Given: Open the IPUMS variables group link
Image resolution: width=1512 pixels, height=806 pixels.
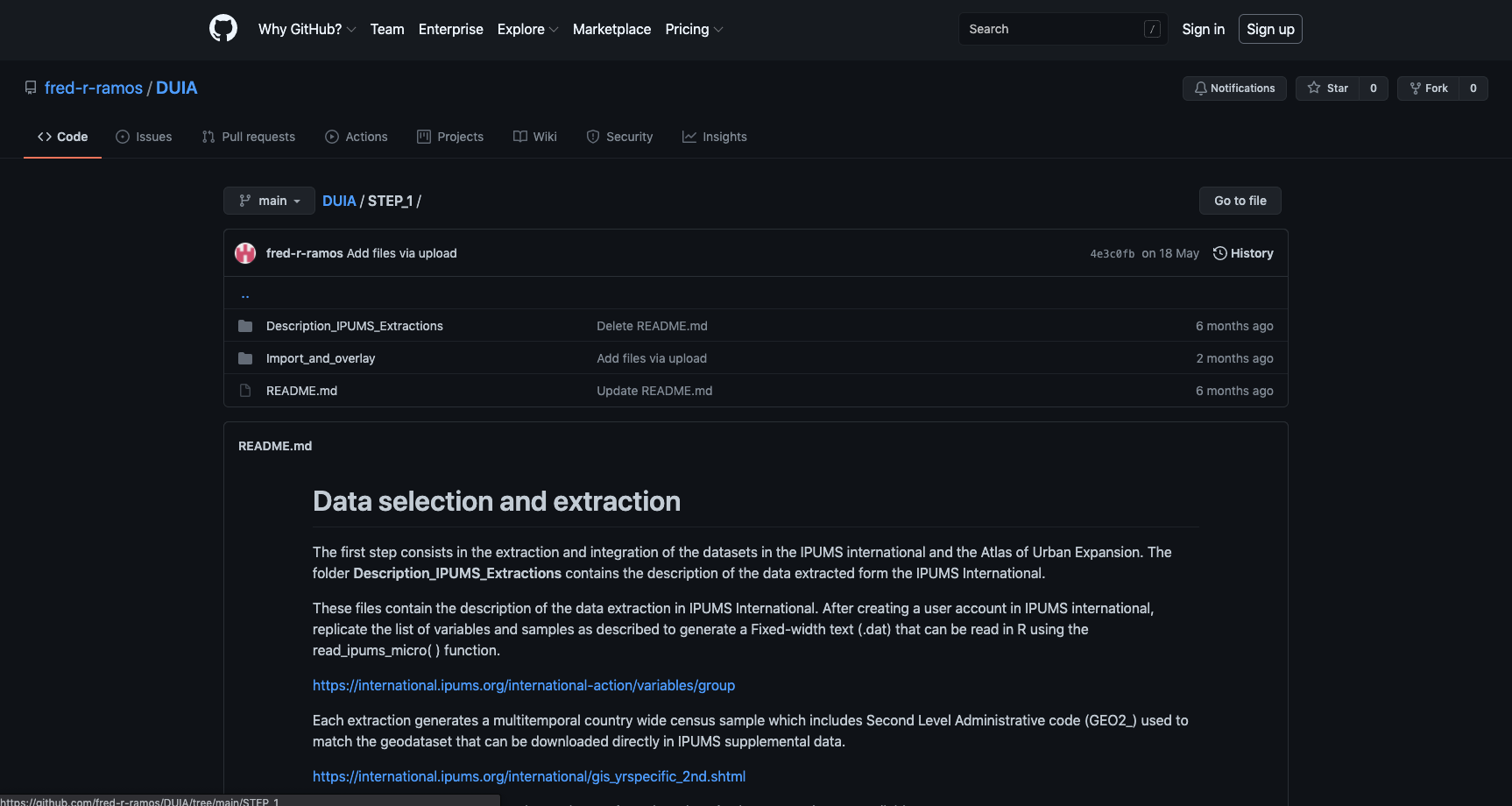Looking at the screenshot, I should tap(524, 685).
